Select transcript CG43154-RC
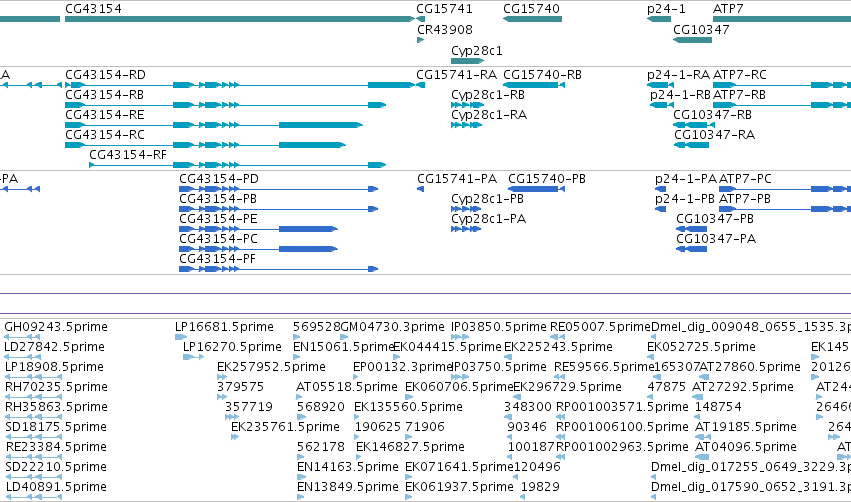The height and width of the screenshot is (502, 851). [x=205, y=145]
